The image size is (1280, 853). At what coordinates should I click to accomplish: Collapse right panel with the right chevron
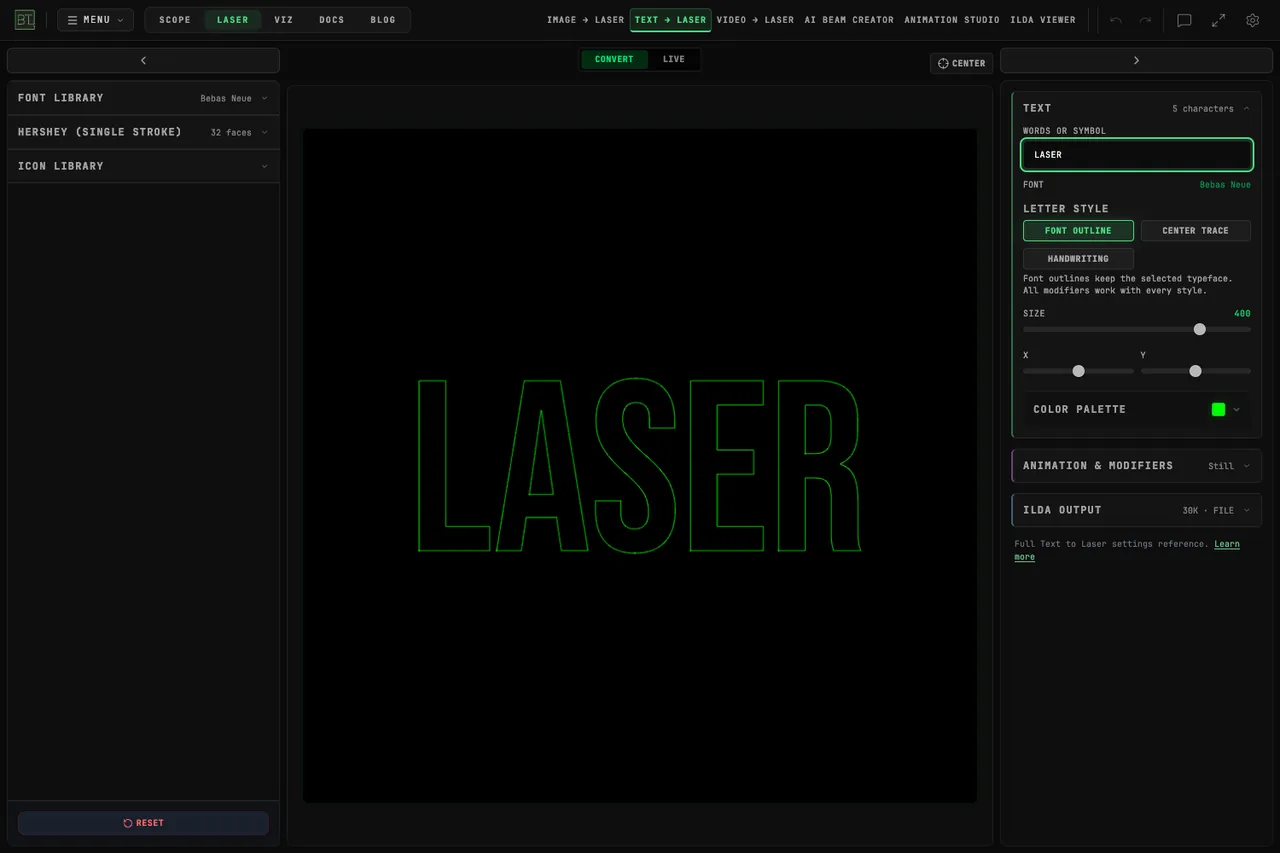1136,61
